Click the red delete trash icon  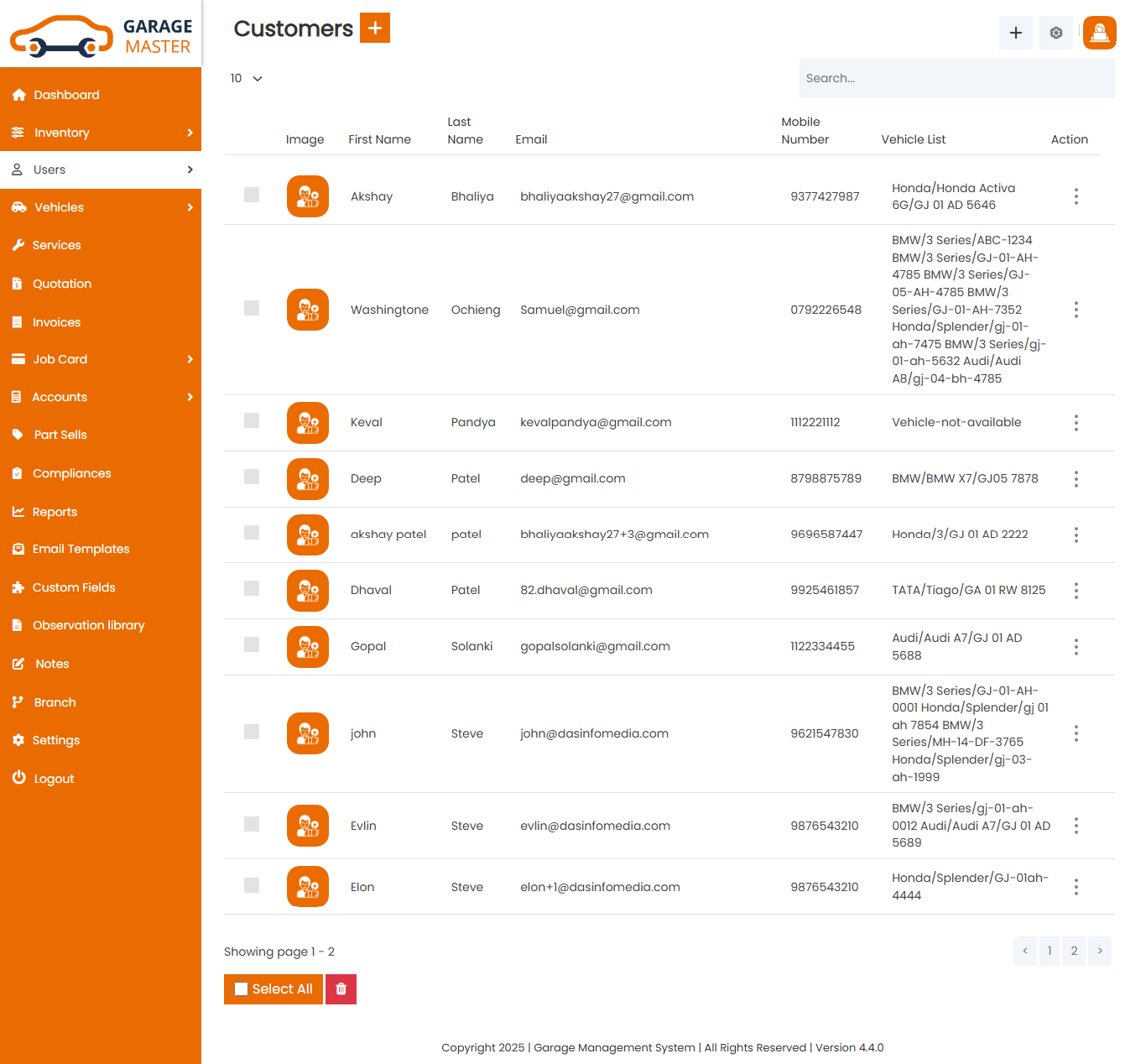341,989
